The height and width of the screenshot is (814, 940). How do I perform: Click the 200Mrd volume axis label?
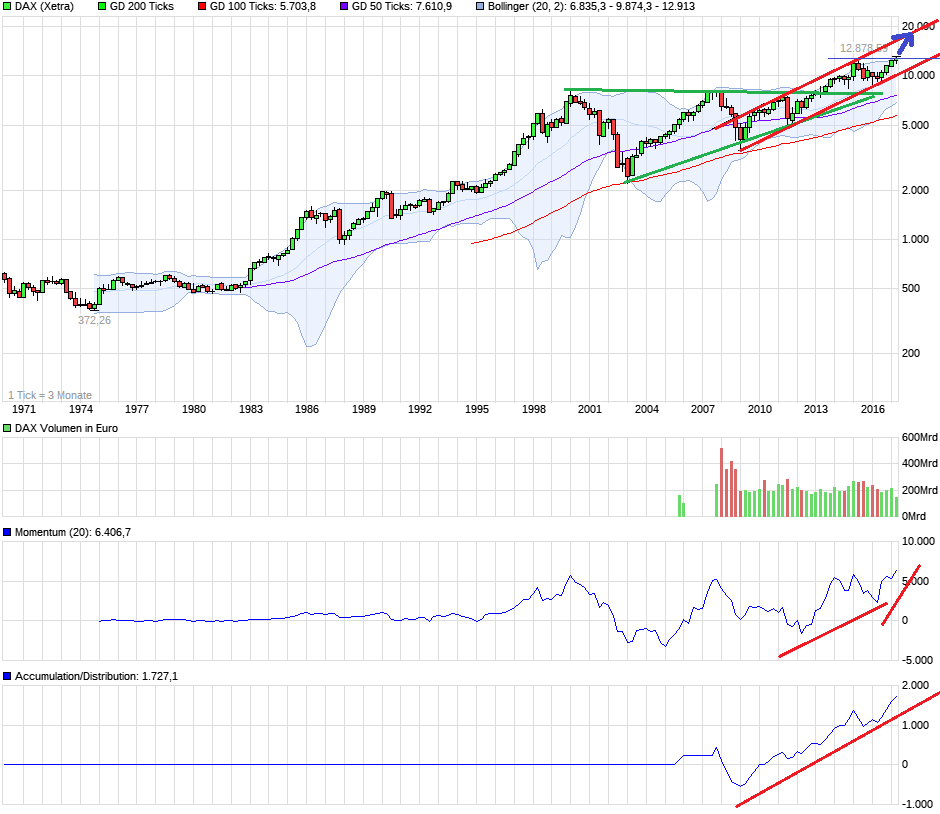[x=920, y=490]
